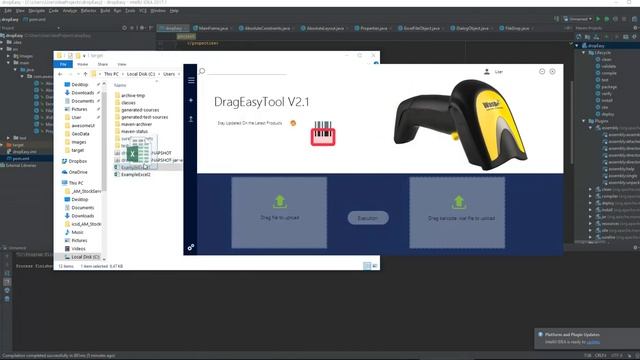Click details view toggle in Explorer status bar
Viewport: 640px width, 360px height.
click(x=367, y=266)
